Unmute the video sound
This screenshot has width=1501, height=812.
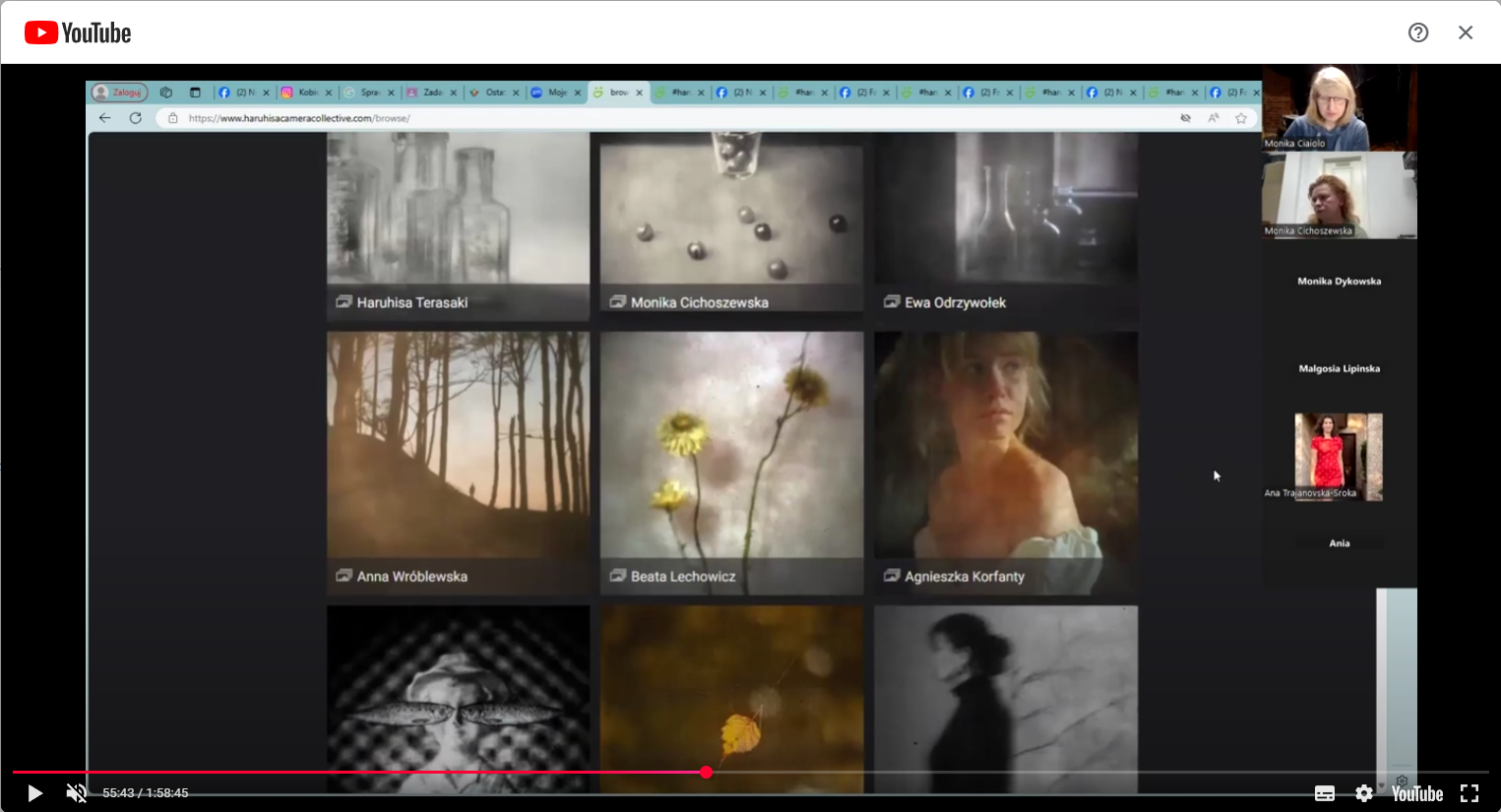(x=77, y=793)
